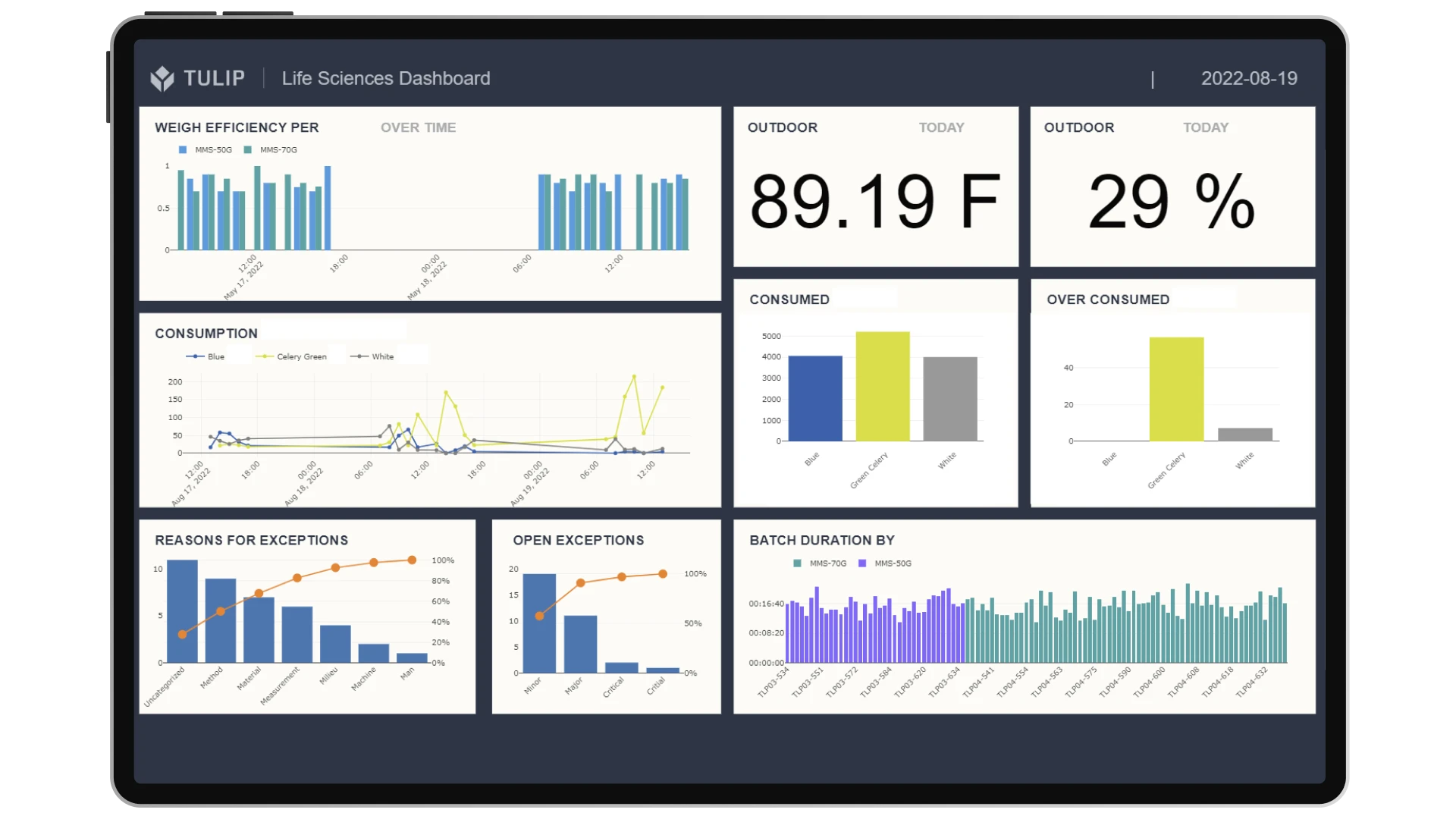The image size is (1456, 819).
Task: Click the Weigh Efficiency Per chart title
Action: click(237, 127)
